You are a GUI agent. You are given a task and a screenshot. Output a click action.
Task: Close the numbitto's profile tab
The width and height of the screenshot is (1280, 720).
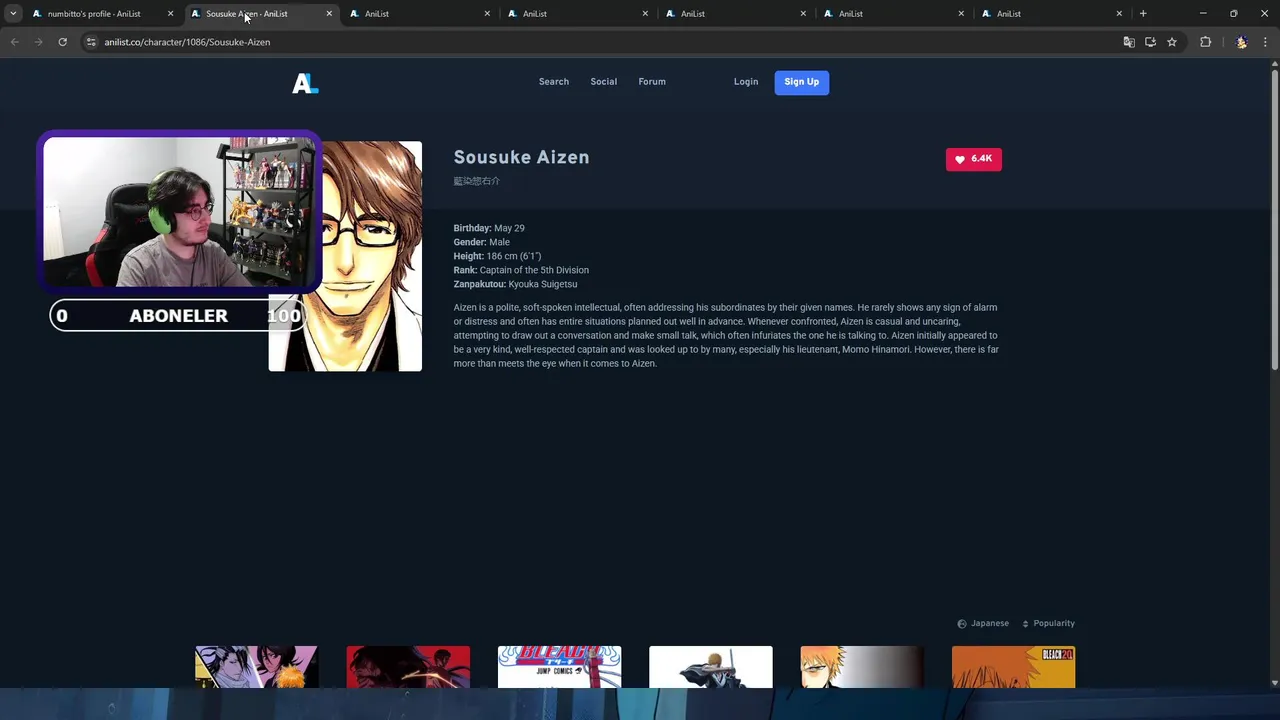point(171,14)
